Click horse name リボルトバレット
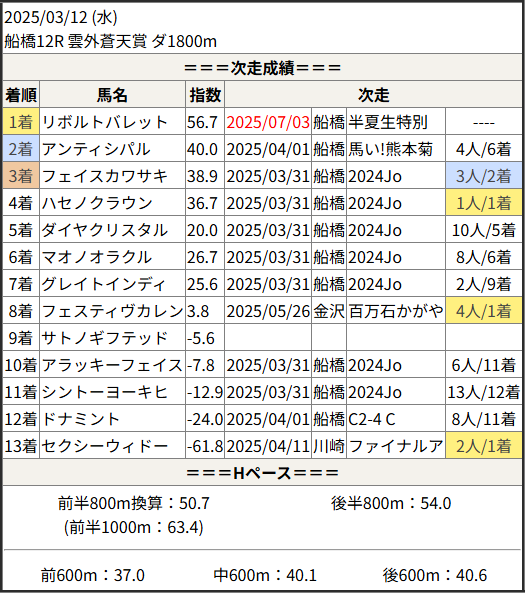Image resolution: width=525 pixels, height=593 pixels. pos(104,122)
